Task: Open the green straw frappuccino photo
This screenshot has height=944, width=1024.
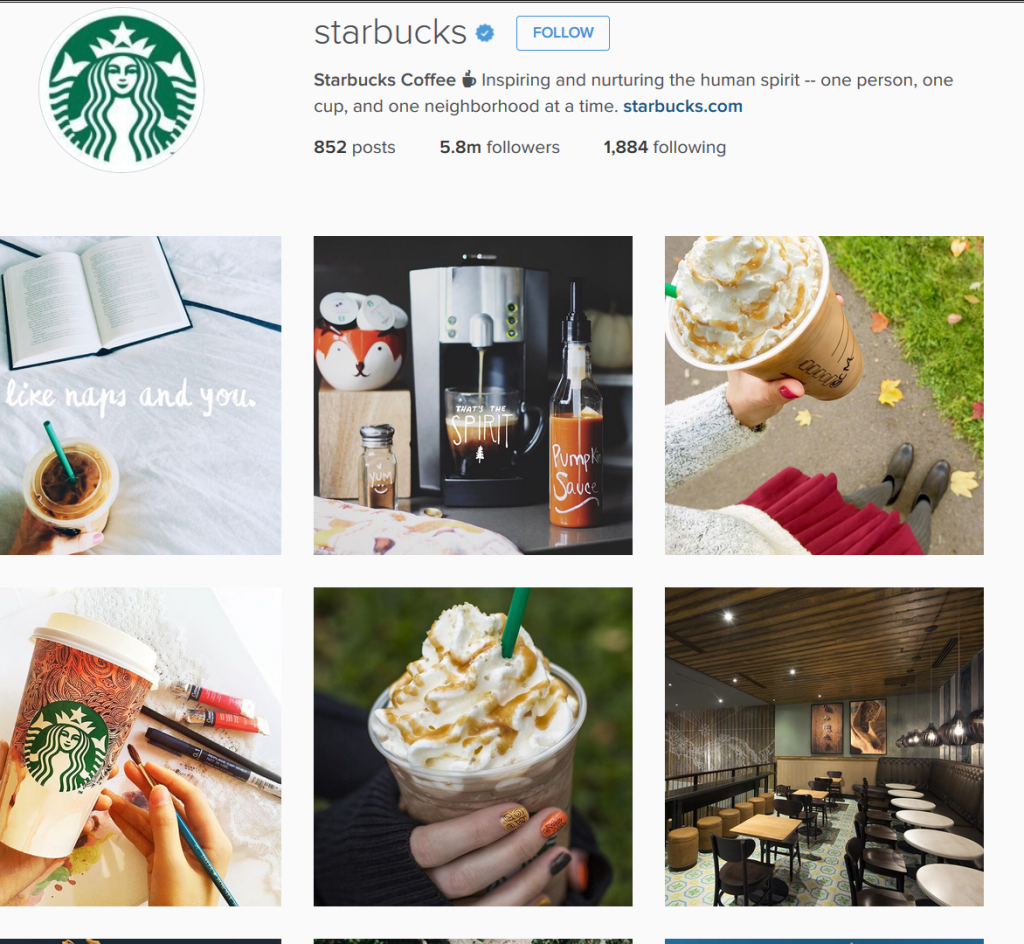Action: 473,747
